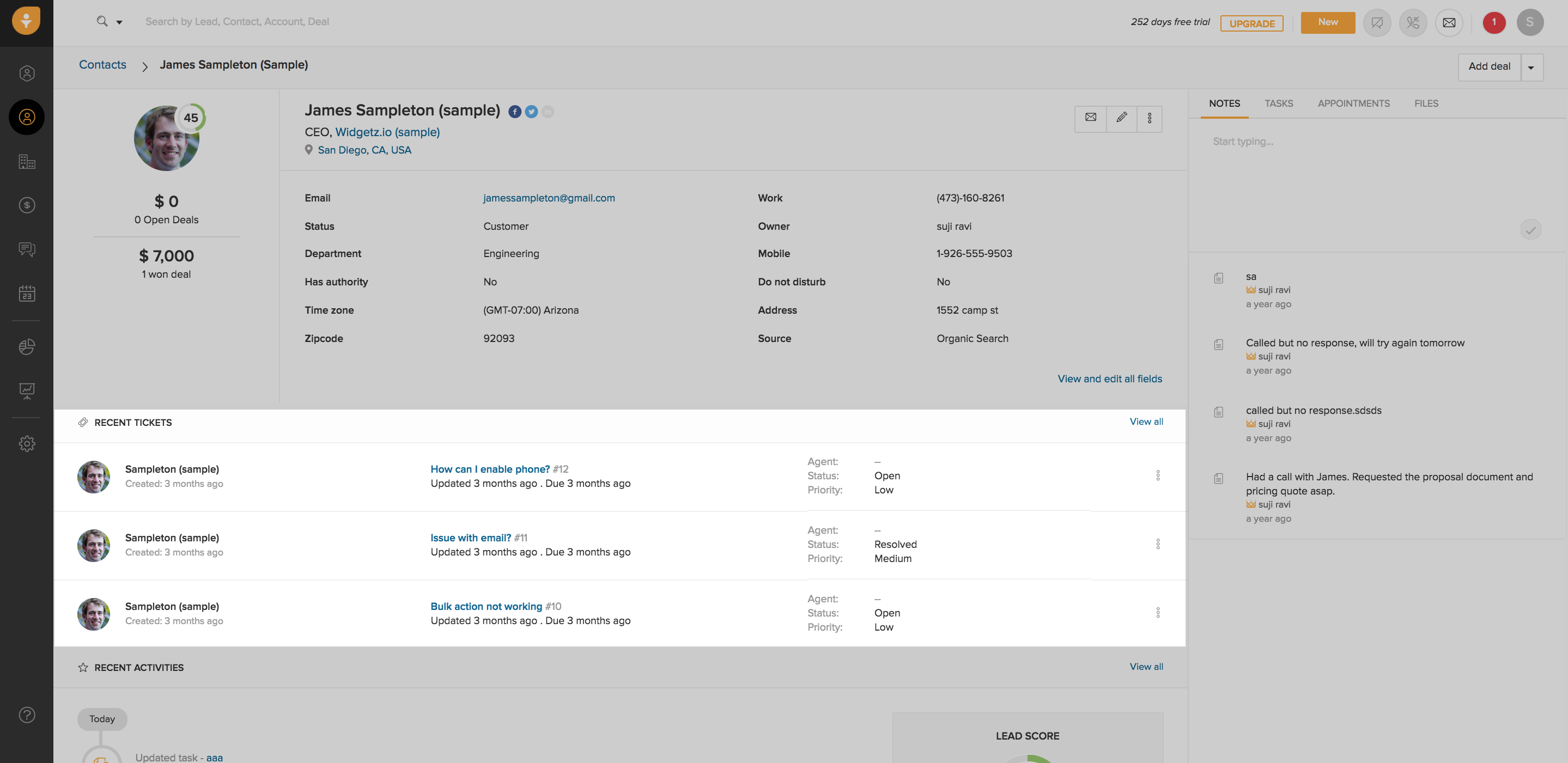Expand the search filter dropdown arrow
Image resolution: width=1568 pixels, height=763 pixels.
[x=119, y=22]
